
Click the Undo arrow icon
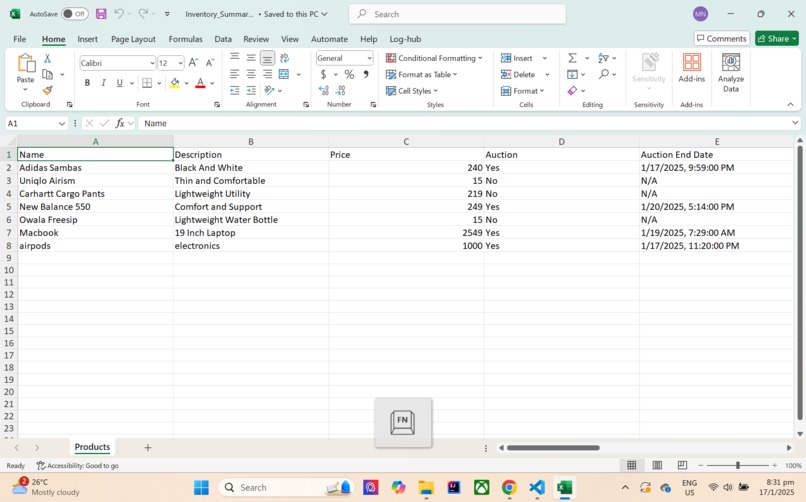119,14
